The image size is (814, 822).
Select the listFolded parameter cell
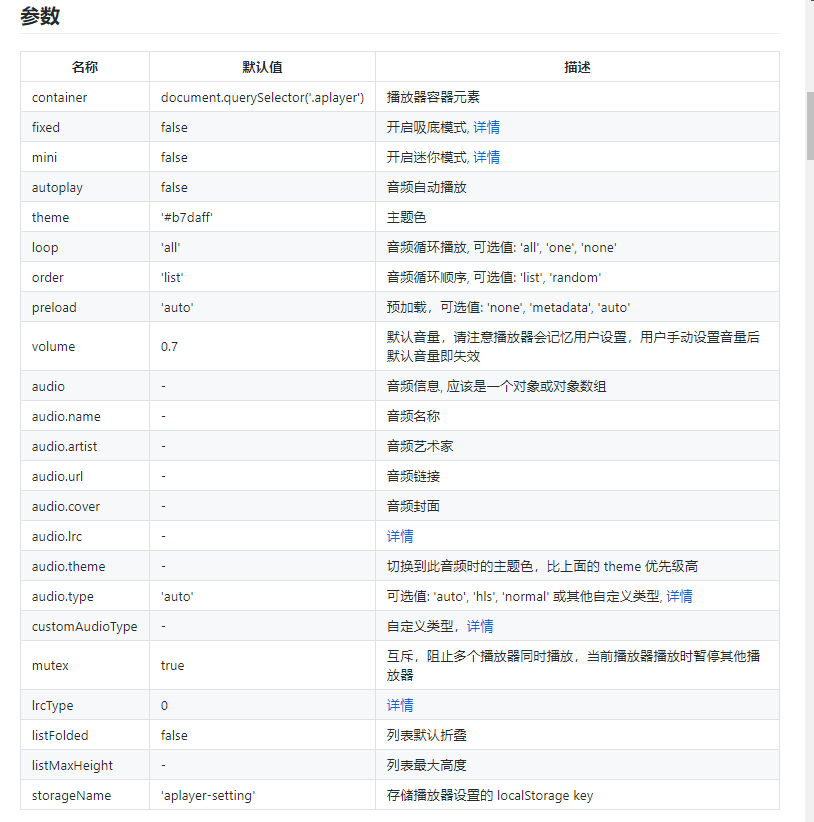(x=85, y=735)
